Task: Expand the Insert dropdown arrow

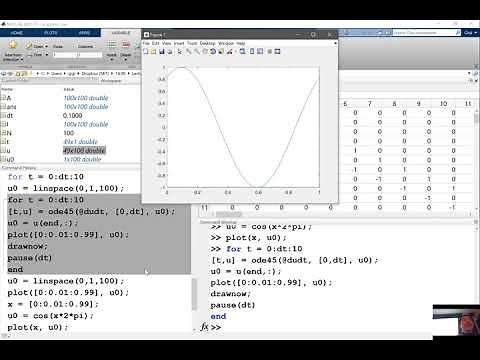Action: point(112,60)
